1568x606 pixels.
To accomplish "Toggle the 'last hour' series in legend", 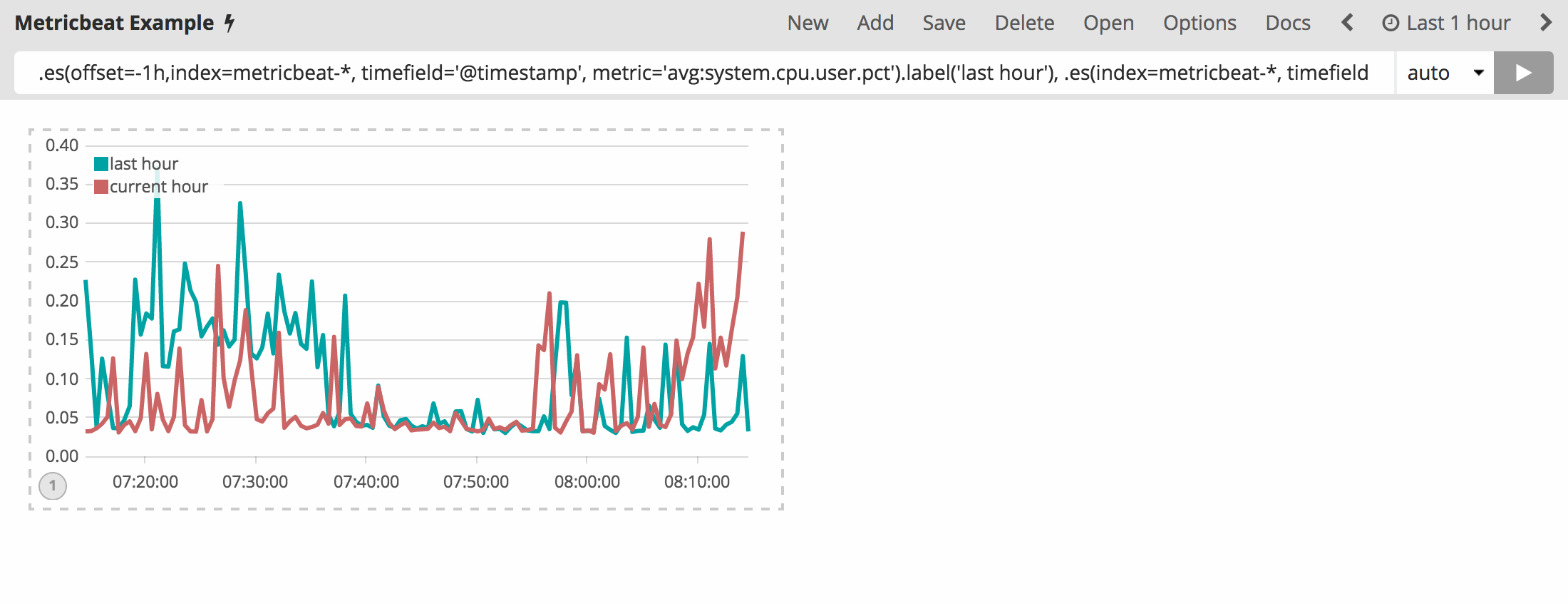I will coord(143,164).
